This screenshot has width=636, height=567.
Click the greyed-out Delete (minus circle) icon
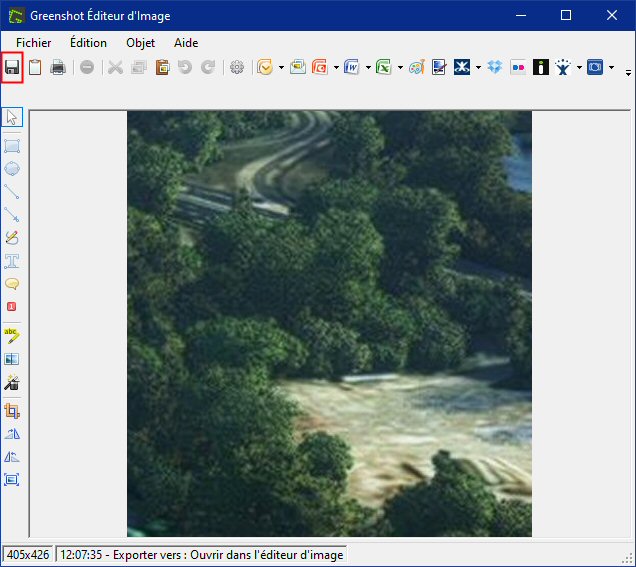point(87,67)
